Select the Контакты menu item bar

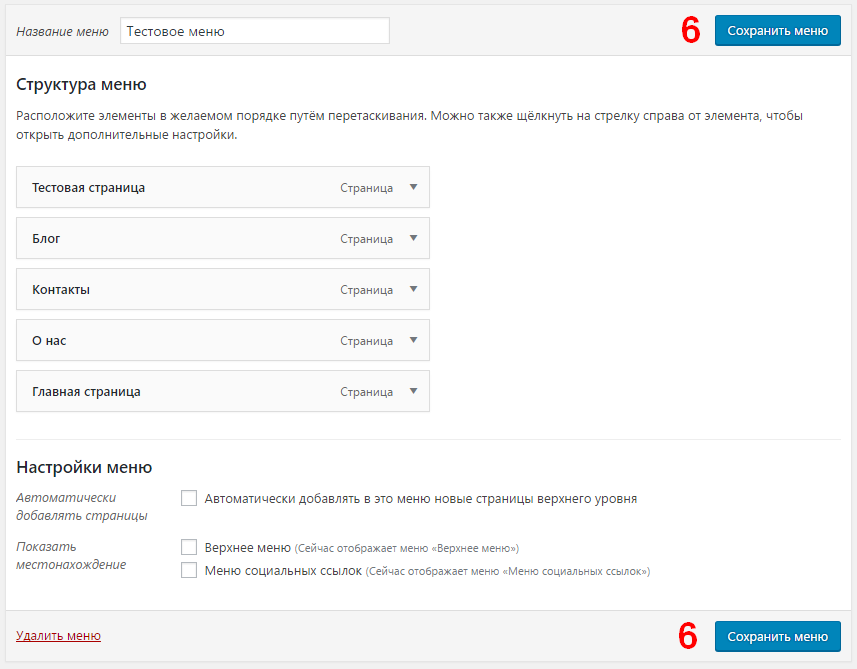point(223,289)
